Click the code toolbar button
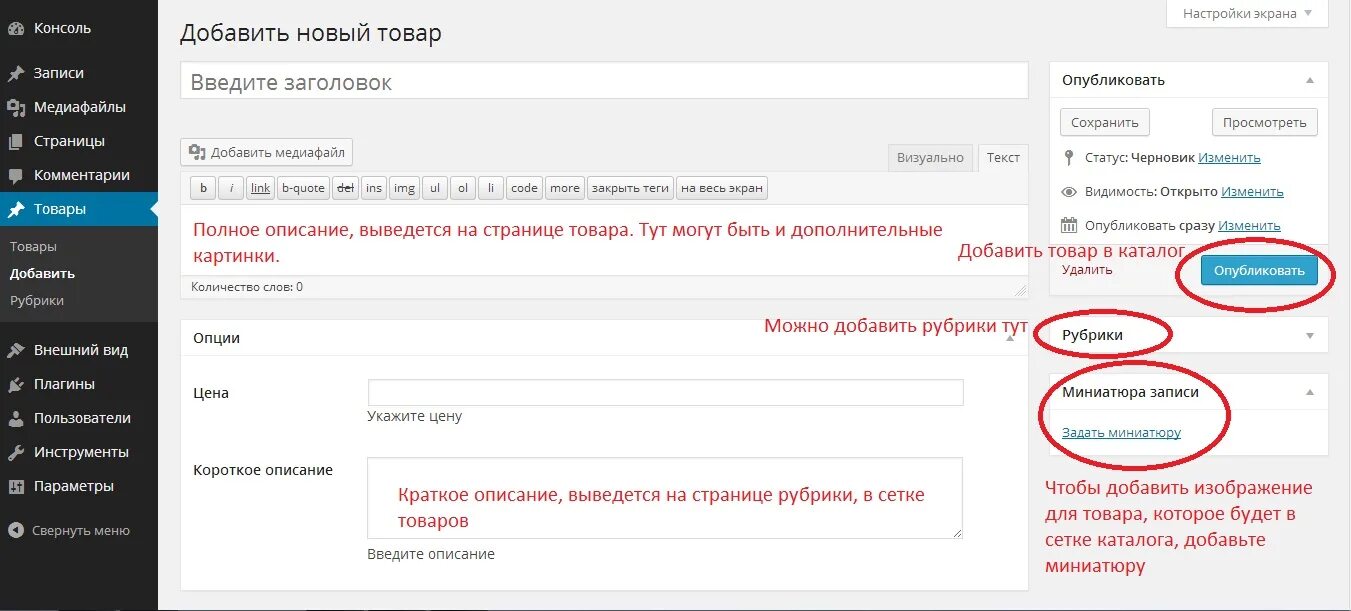The width and height of the screenshot is (1351, 611). click(x=524, y=188)
